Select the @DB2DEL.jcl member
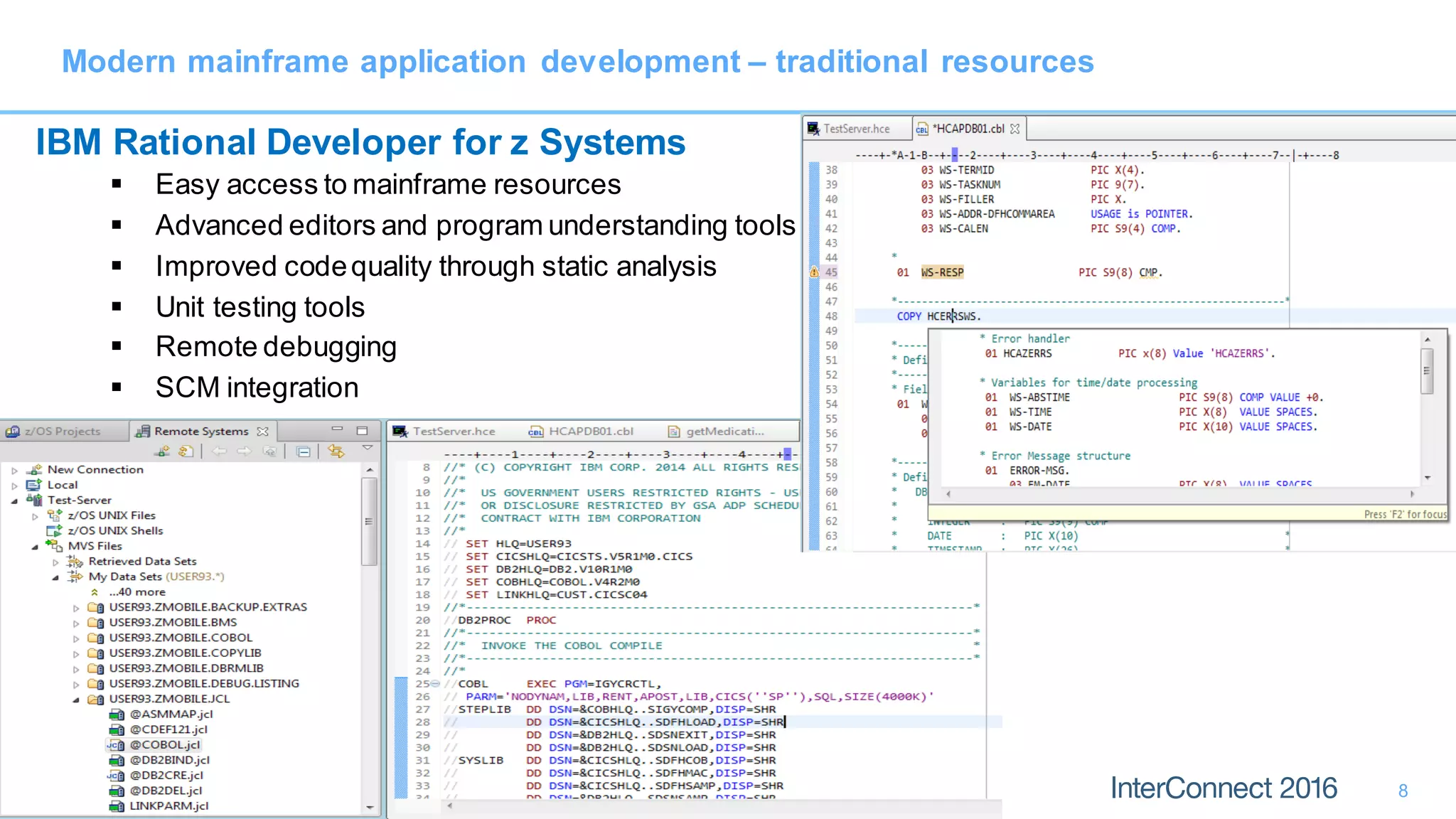The height and width of the screenshot is (819, 1456). pyautogui.click(x=166, y=791)
